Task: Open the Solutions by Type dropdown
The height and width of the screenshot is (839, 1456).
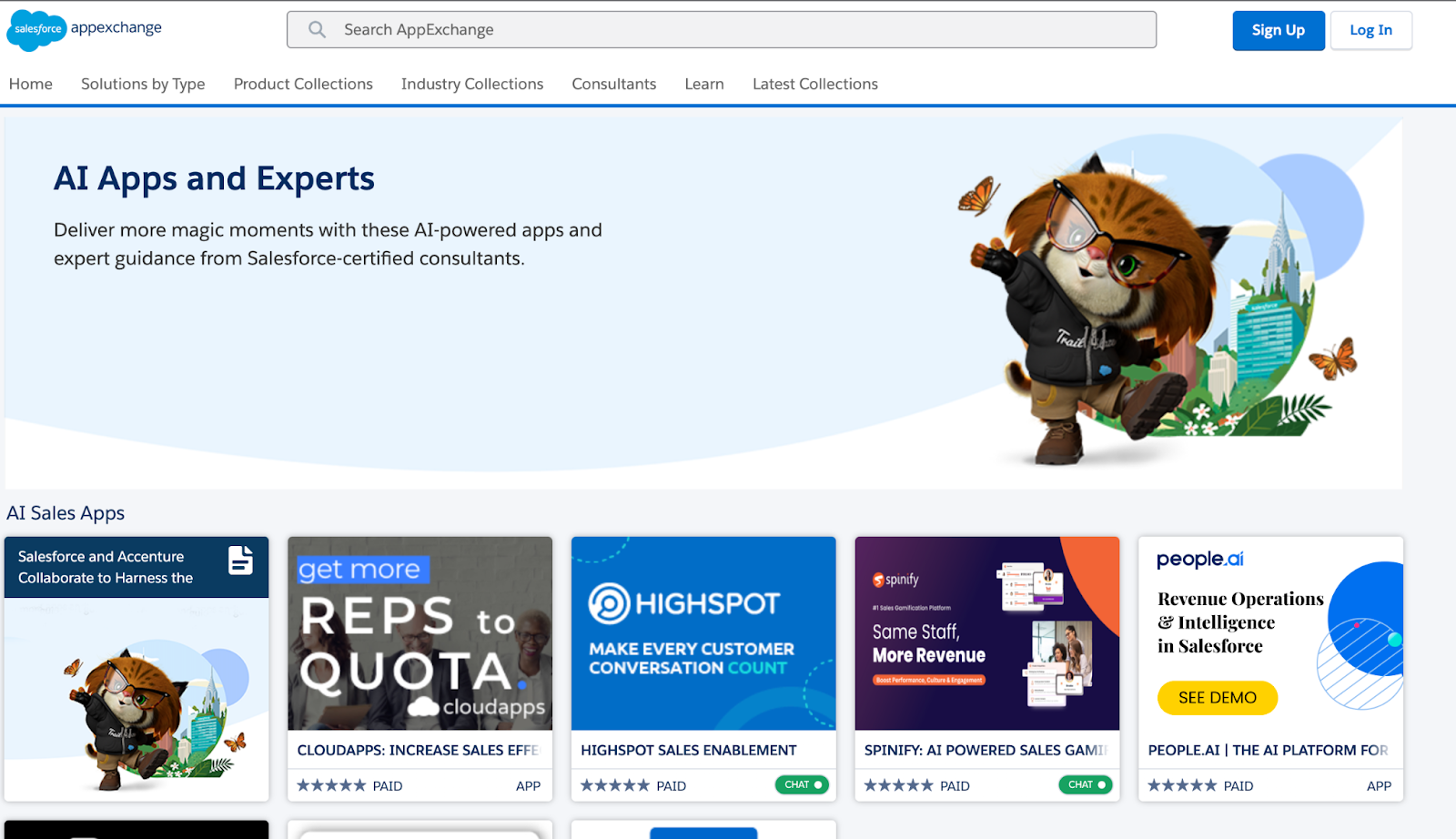Action: tap(142, 84)
